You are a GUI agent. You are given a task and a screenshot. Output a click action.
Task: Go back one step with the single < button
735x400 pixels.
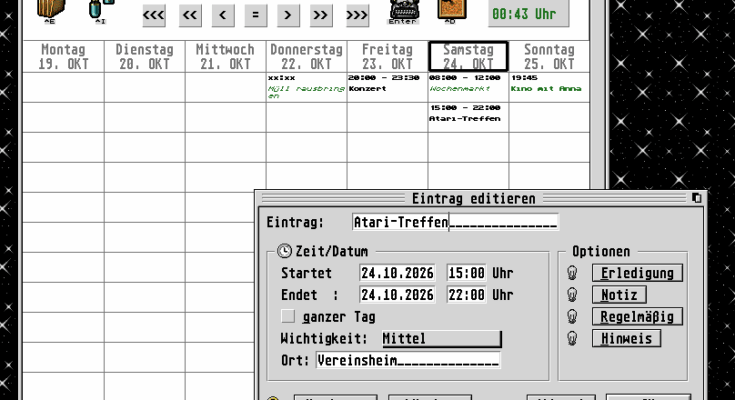coord(223,15)
